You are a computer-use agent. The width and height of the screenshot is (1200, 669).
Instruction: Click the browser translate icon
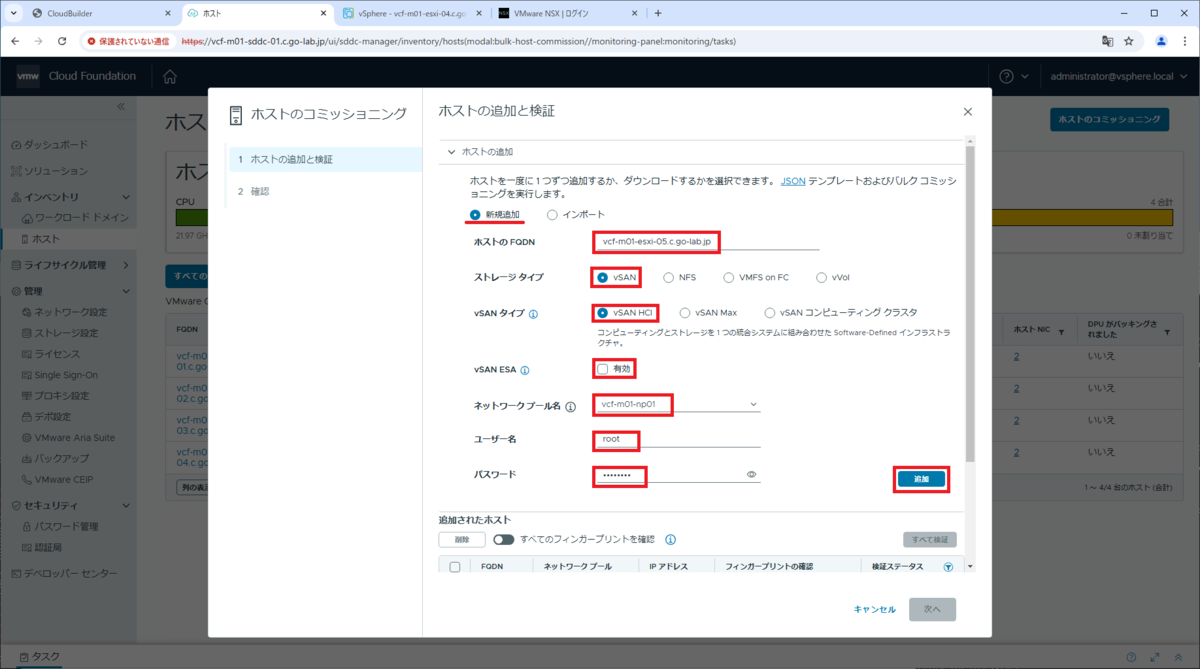[1107, 41]
